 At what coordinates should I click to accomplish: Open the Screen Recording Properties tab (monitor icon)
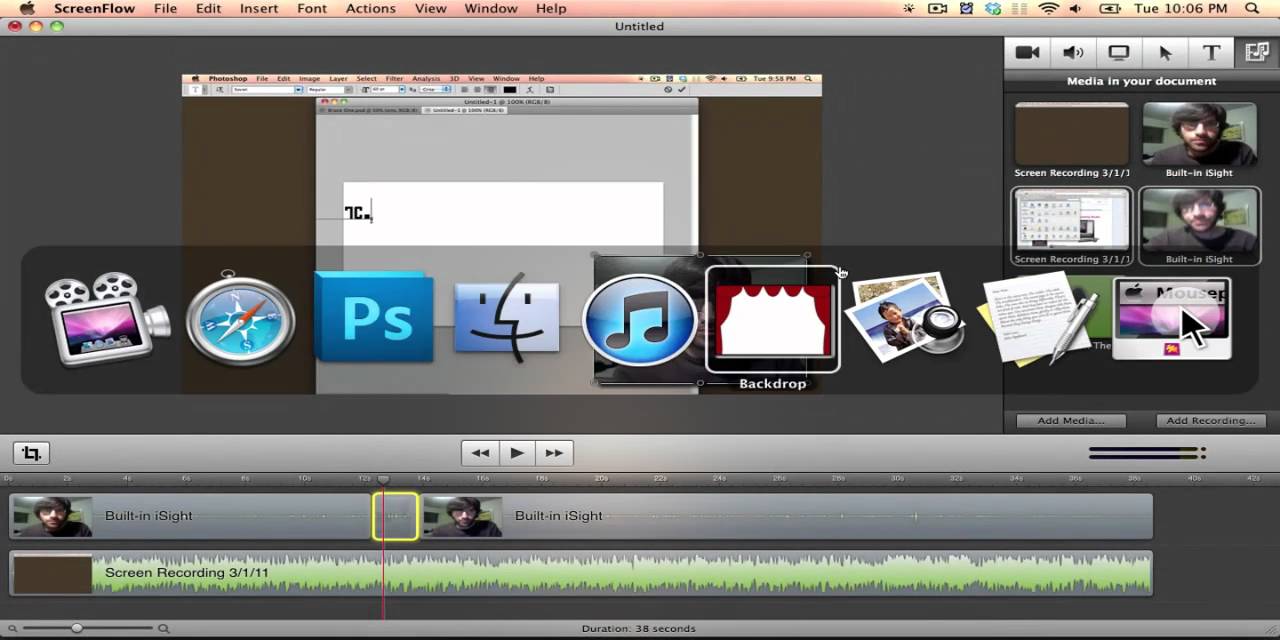tap(1119, 53)
